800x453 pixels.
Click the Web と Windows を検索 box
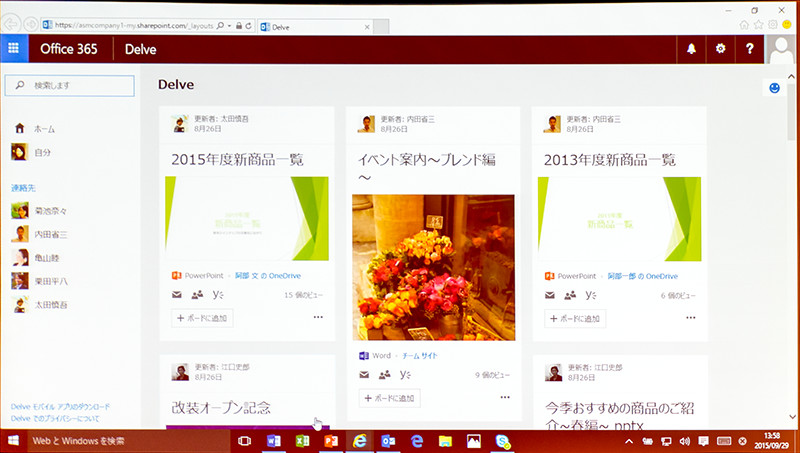(x=128, y=441)
